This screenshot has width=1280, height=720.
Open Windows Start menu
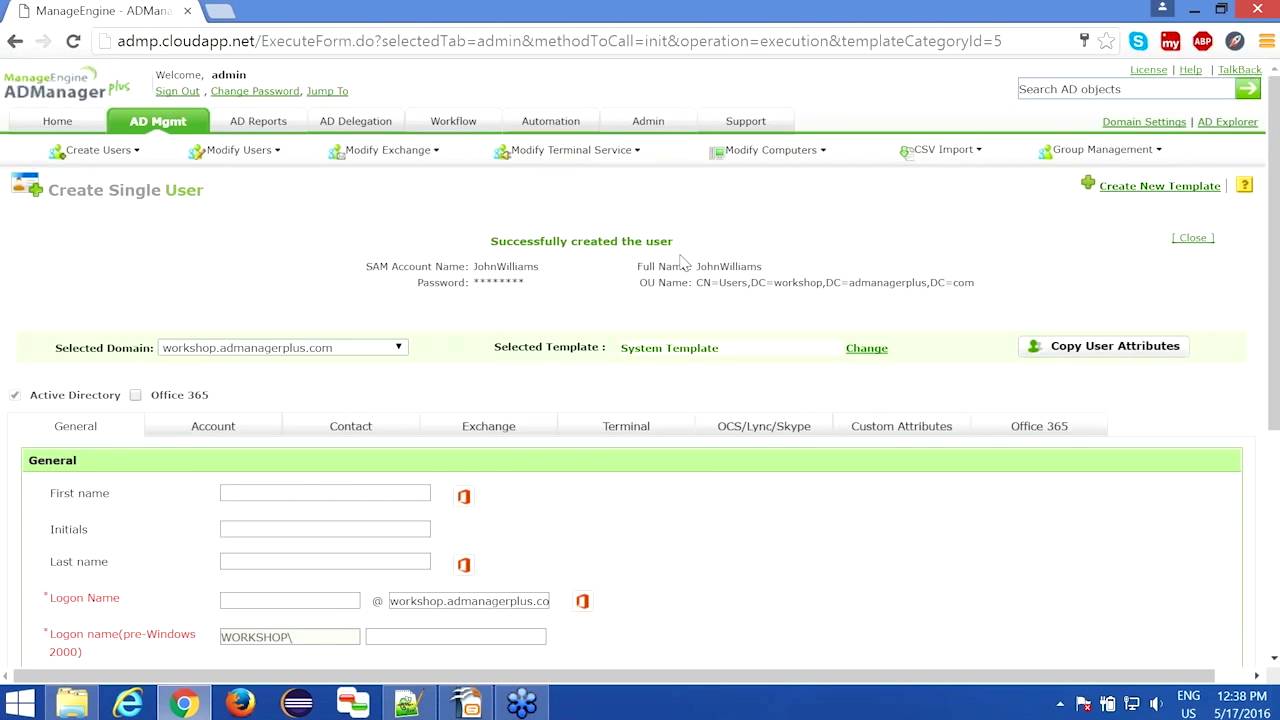click(x=20, y=703)
